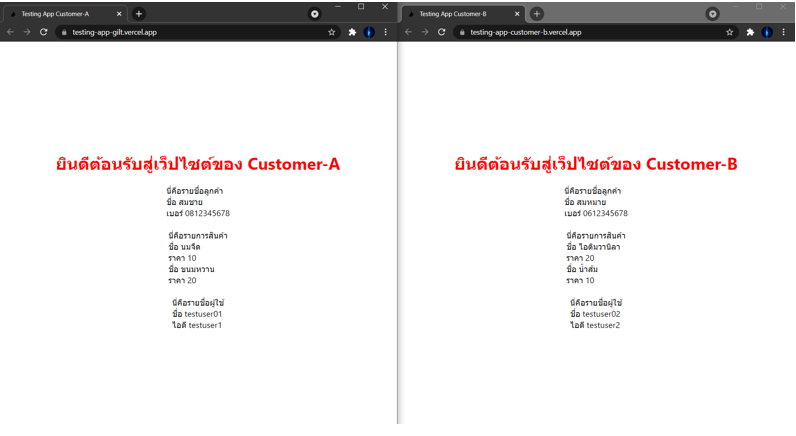Click the lock icon for testing-app-gilt.vercel.app
This screenshot has height=436, width=796.
point(64,32)
